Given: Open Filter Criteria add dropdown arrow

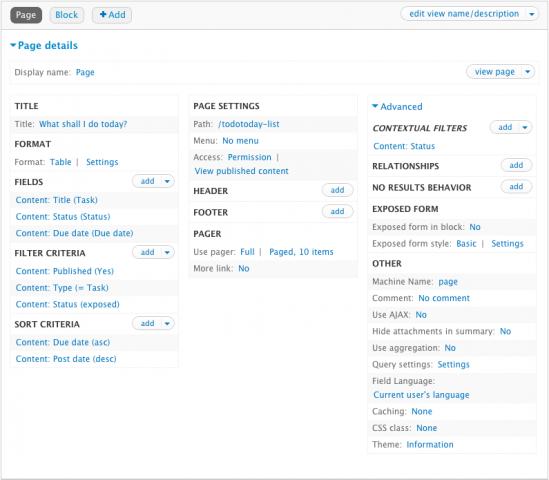Looking at the screenshot, I should (167, 252).
